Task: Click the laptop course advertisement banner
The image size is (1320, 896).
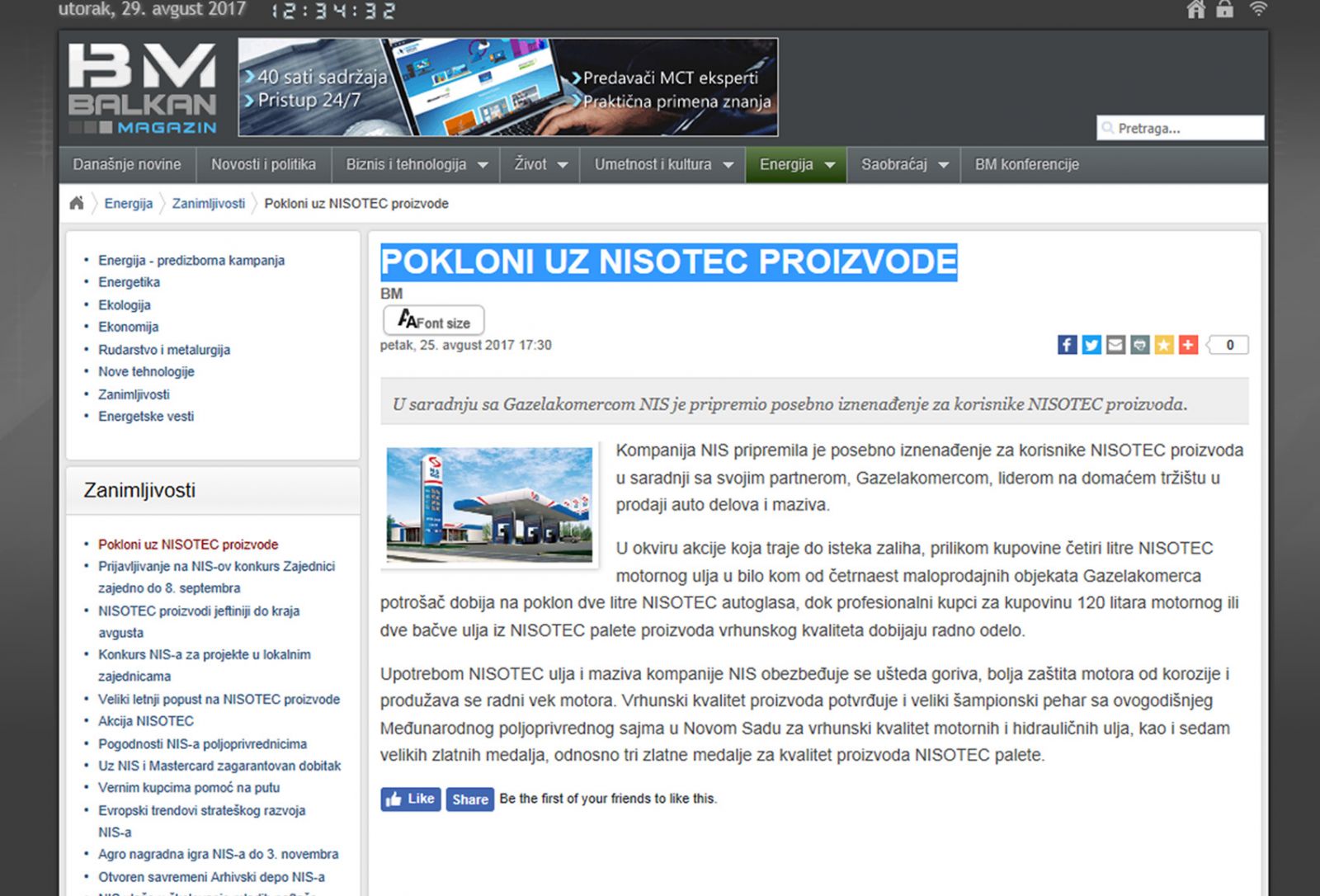Action: click(x=508, y=87)
